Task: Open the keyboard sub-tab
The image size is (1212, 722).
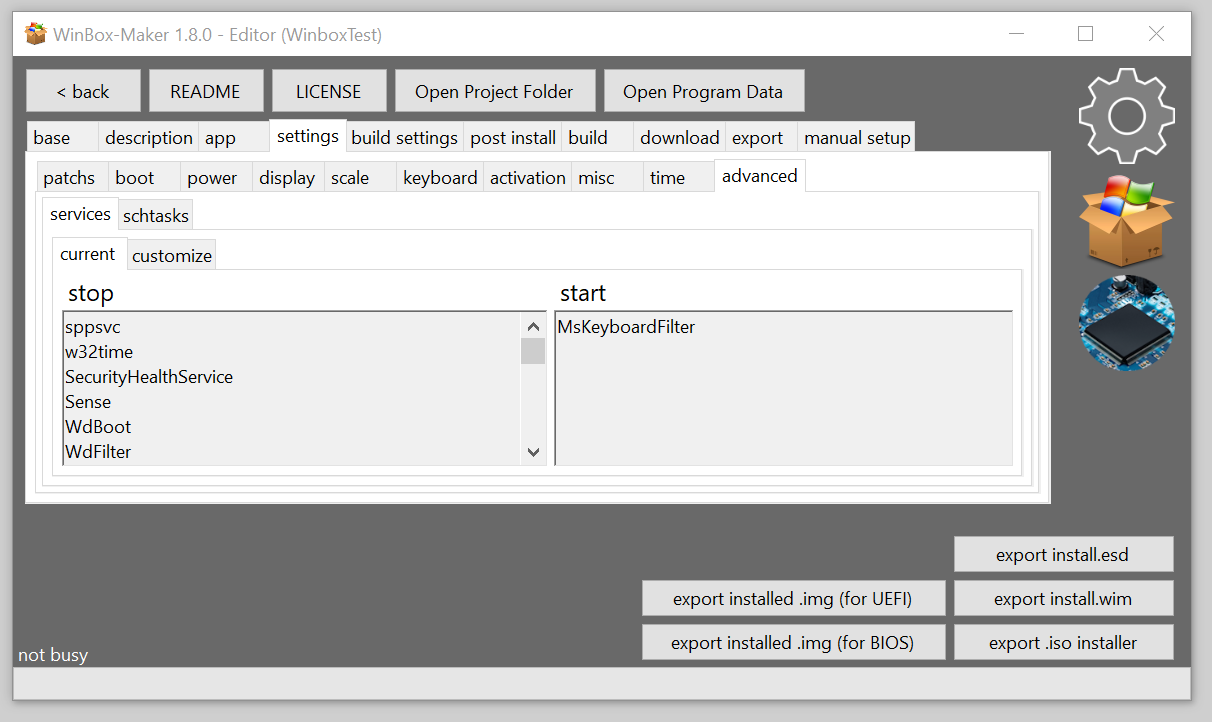Action: pos(440,177)
